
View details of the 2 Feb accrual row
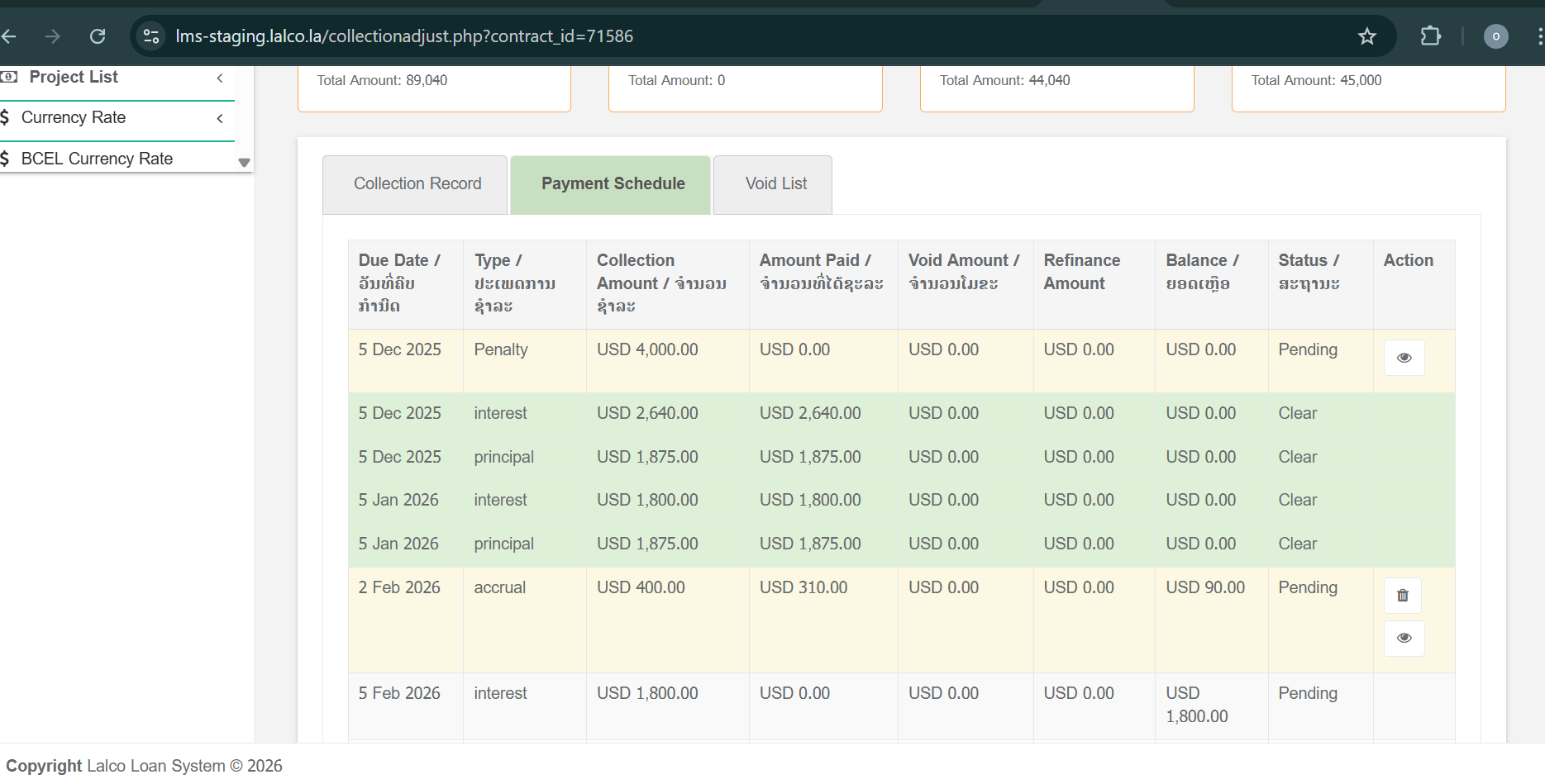(x=1404, y=638)
